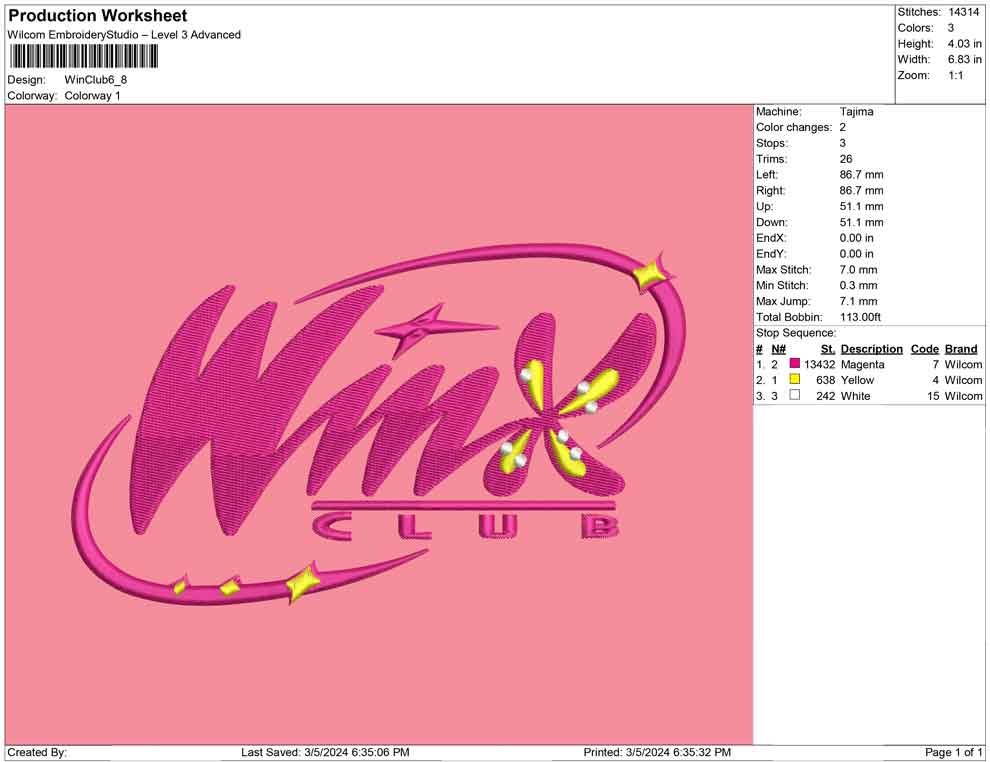Image resolution: width=990 pixels, height=762 pixels.
Task: Click the Trims value '26'
Action: tap(846, 159)
